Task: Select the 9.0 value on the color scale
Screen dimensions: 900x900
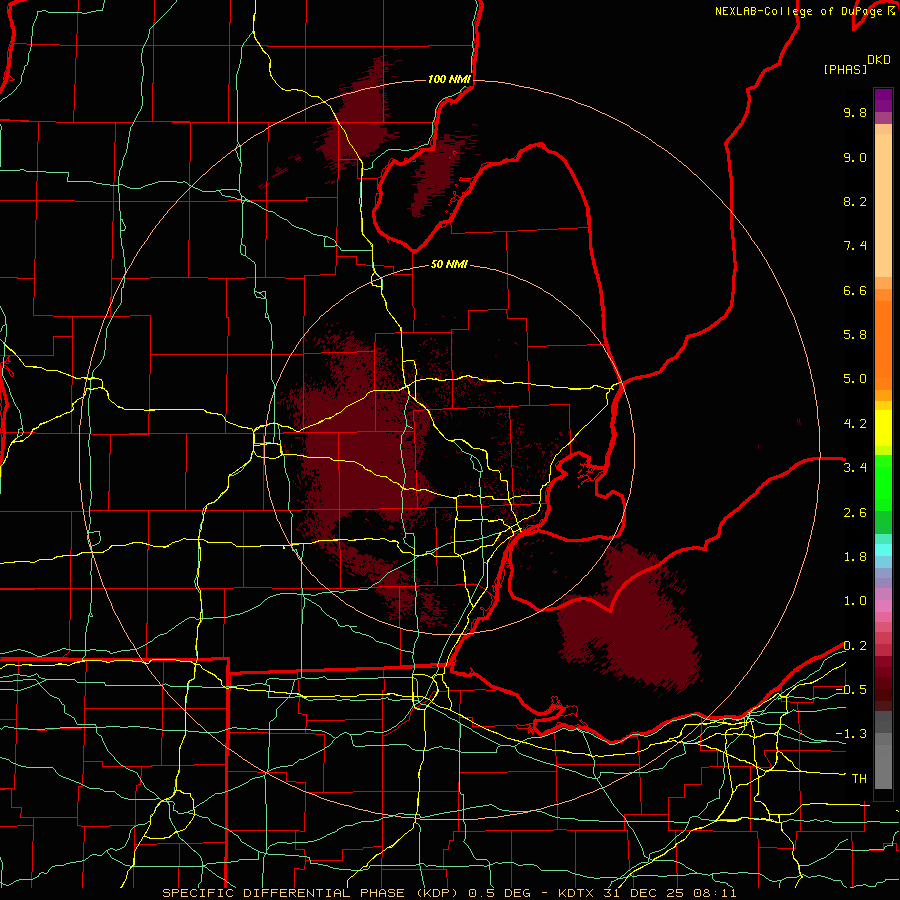Action: (x=855, y=157)
